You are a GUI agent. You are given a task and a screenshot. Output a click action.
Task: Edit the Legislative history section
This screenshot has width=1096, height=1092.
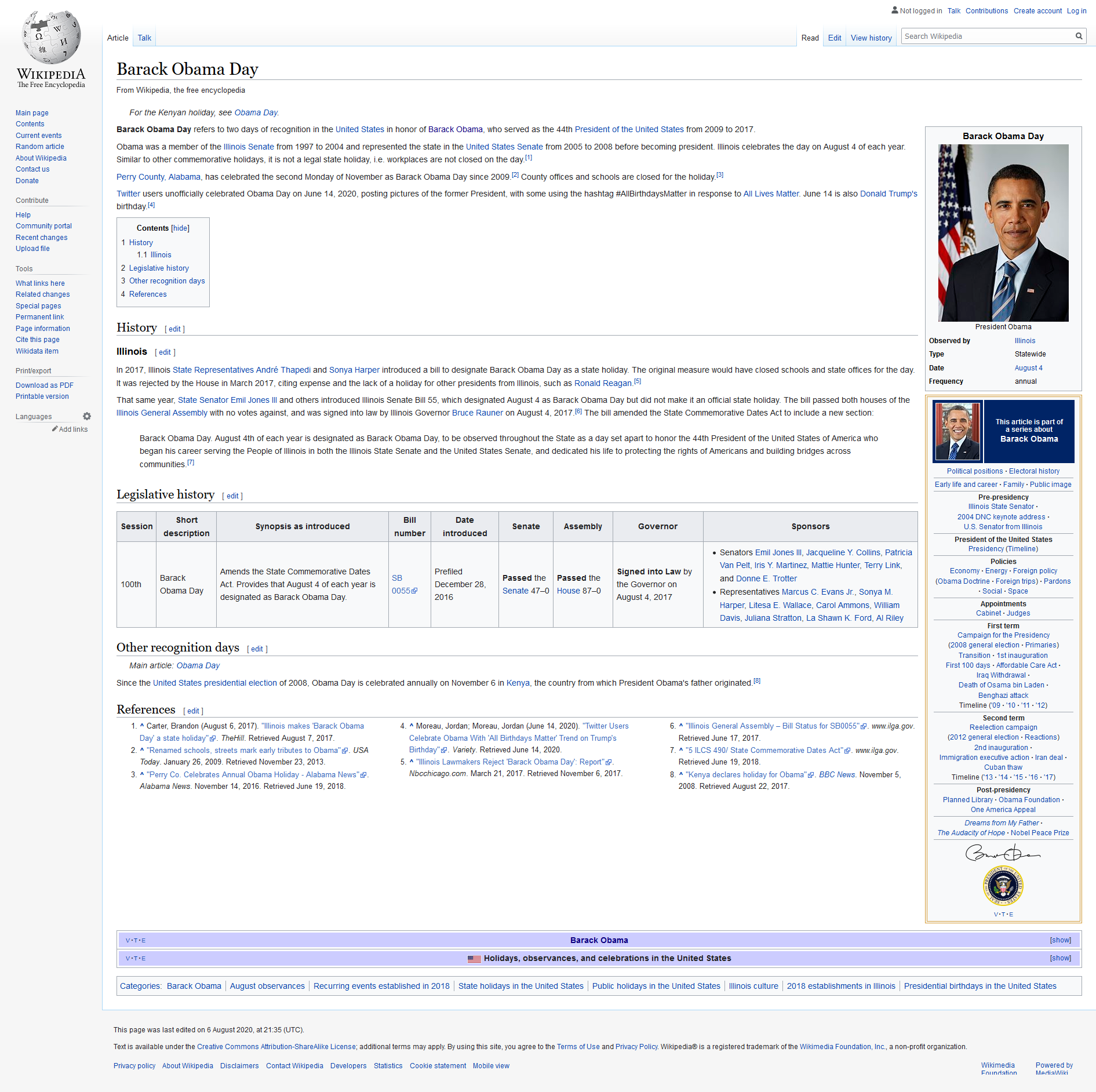click(x=232, y=496)
